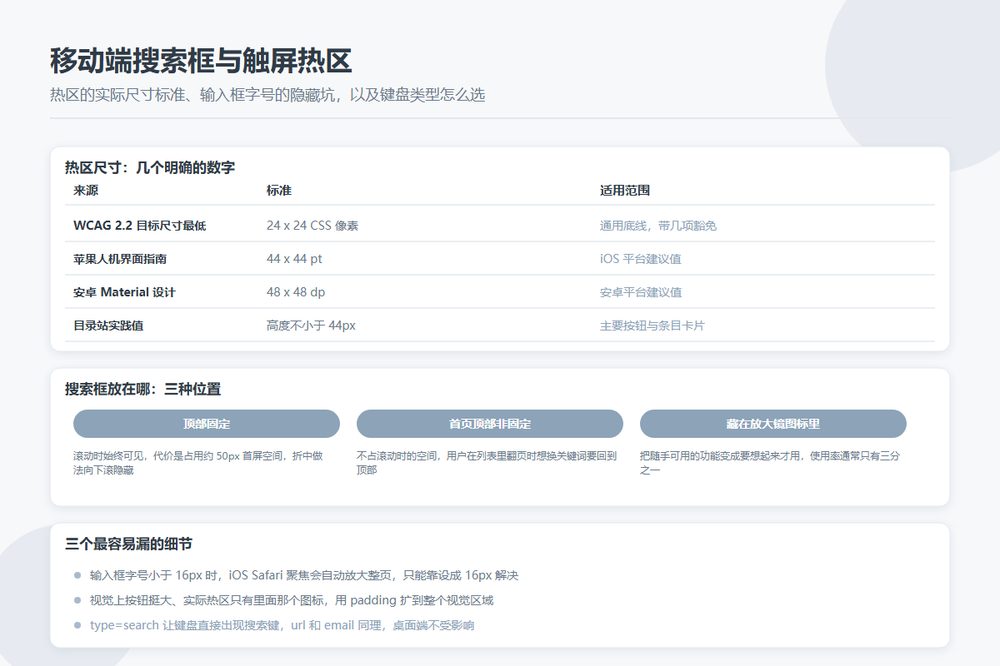Click the 适用范围 column header
Image resolution: width=1000 pixels, height=666 pixels.
[624, 190]
